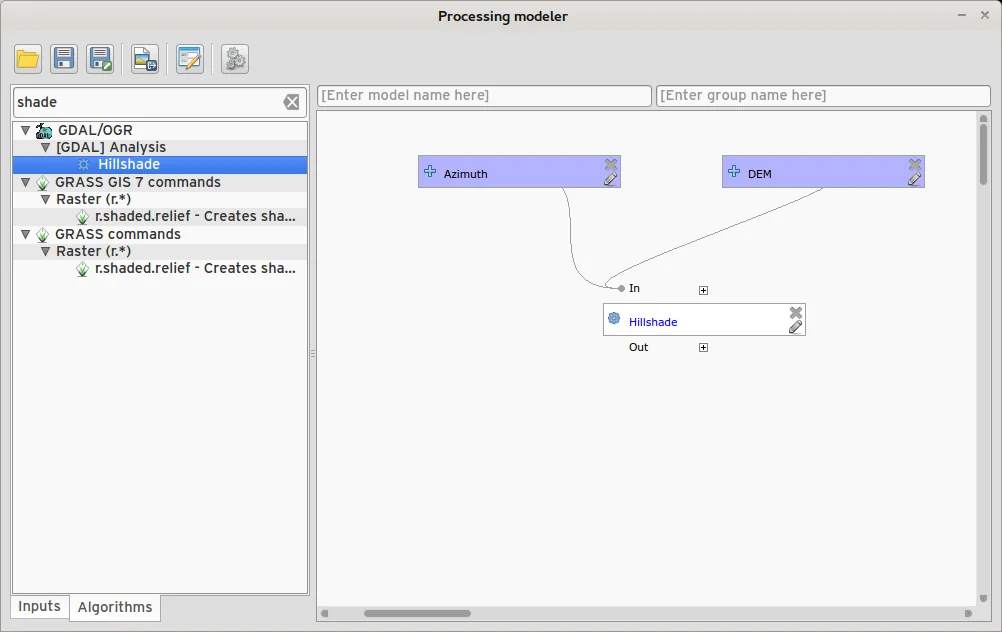Screen dimensions: 1002x632
Task: Select the Algorithms tab
Action: click(115, 607)
